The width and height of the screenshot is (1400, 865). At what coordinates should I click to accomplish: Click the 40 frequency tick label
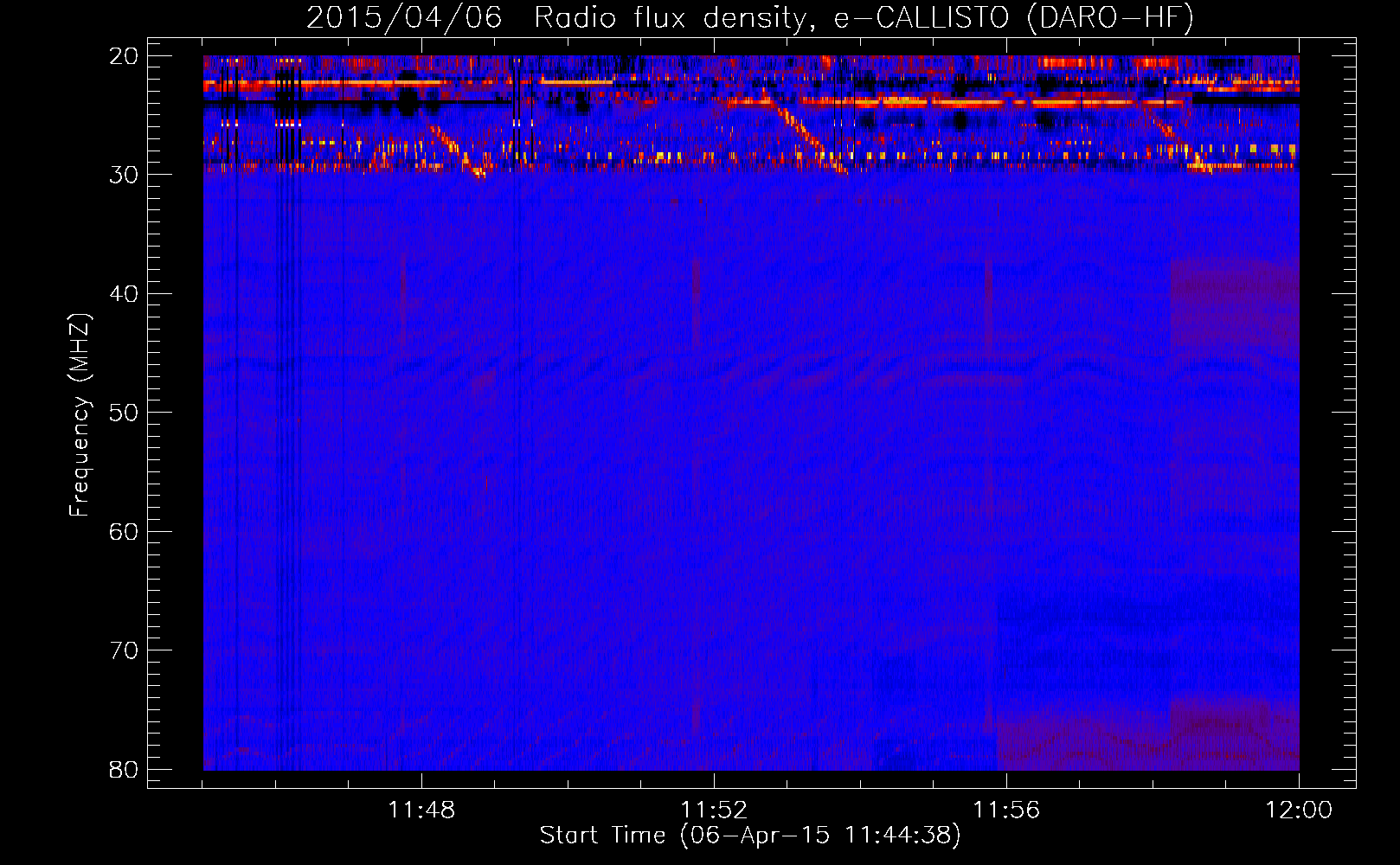(124, 294)
